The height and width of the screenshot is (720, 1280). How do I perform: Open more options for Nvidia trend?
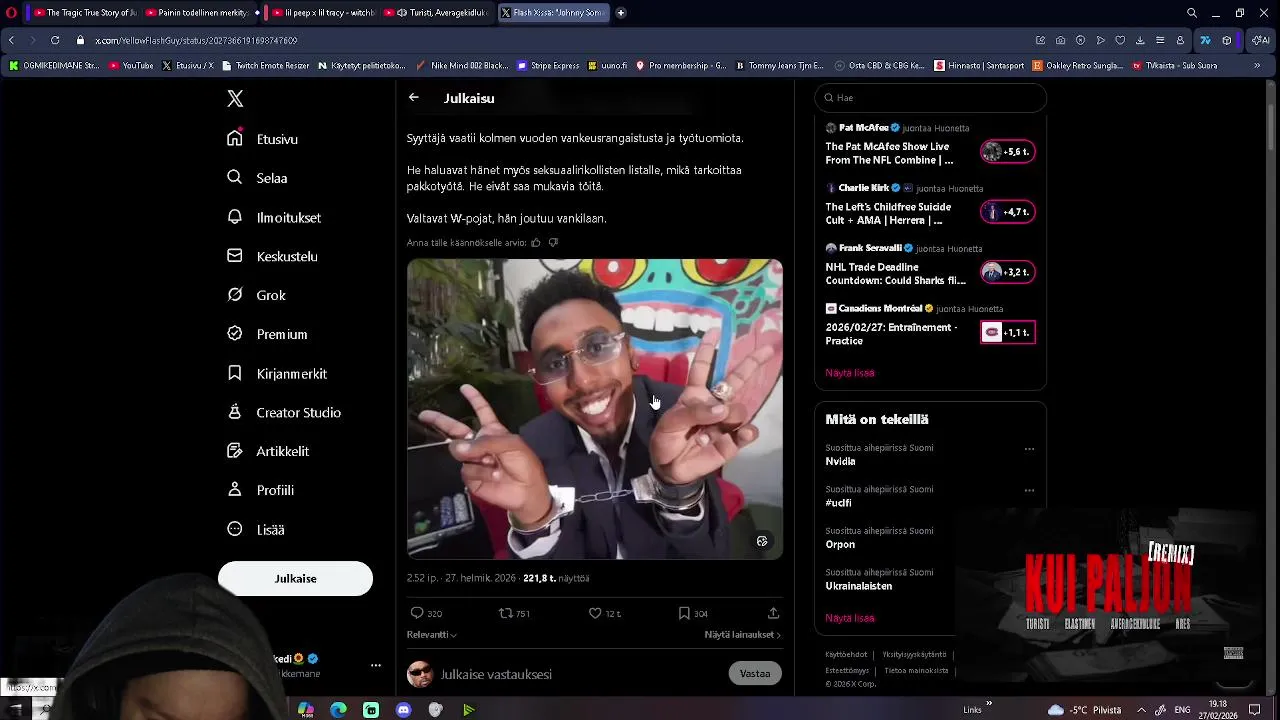point(1029,449)
